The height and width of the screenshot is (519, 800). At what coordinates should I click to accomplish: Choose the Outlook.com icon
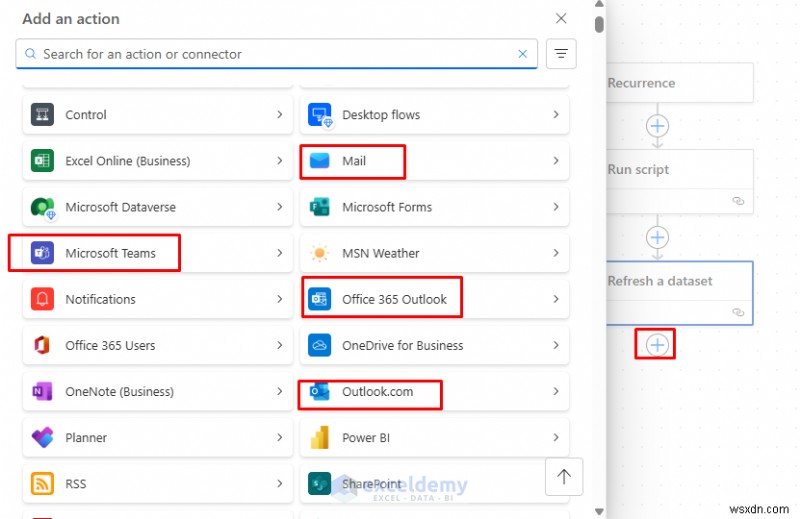319,391
